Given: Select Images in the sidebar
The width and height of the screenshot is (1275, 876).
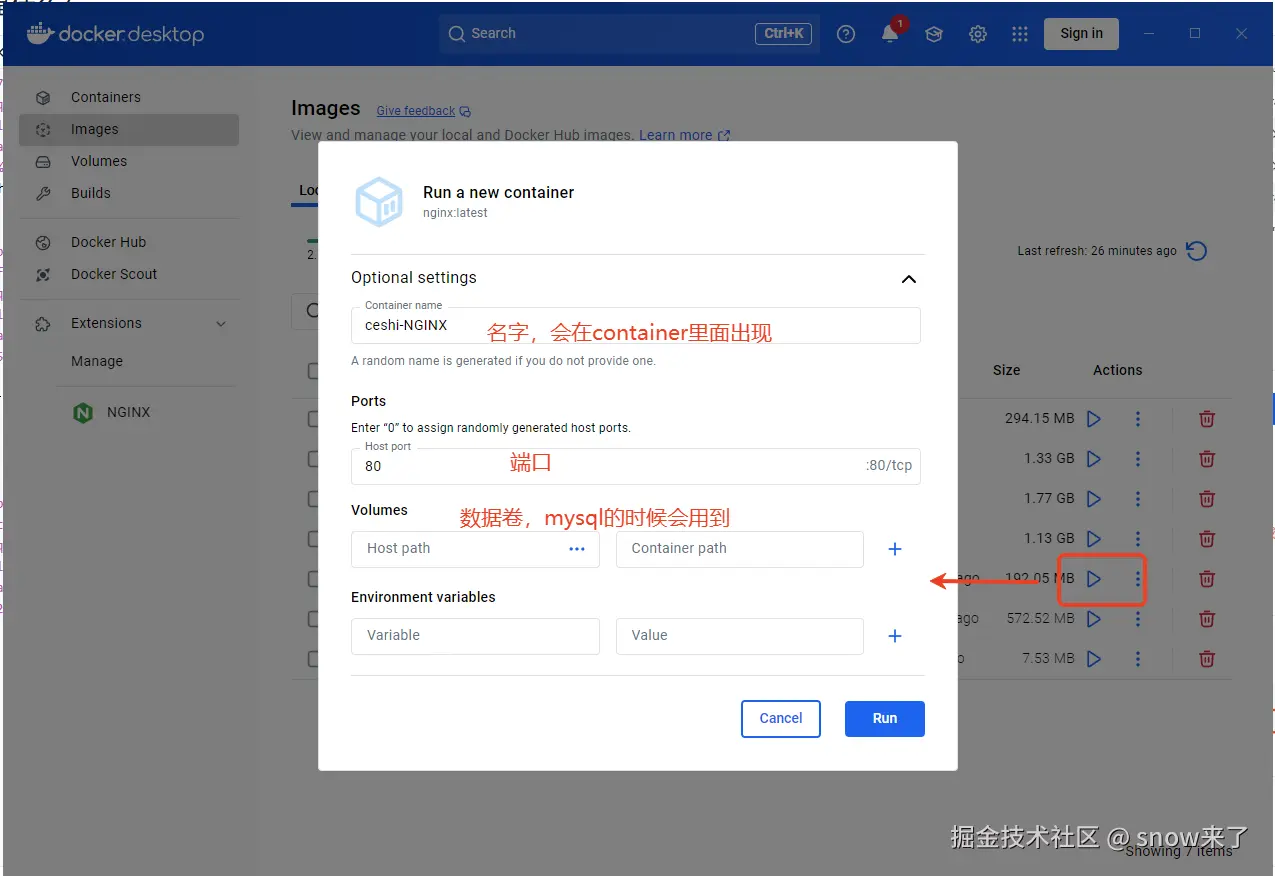Looking at the screenshot, I should click(129, 129).
